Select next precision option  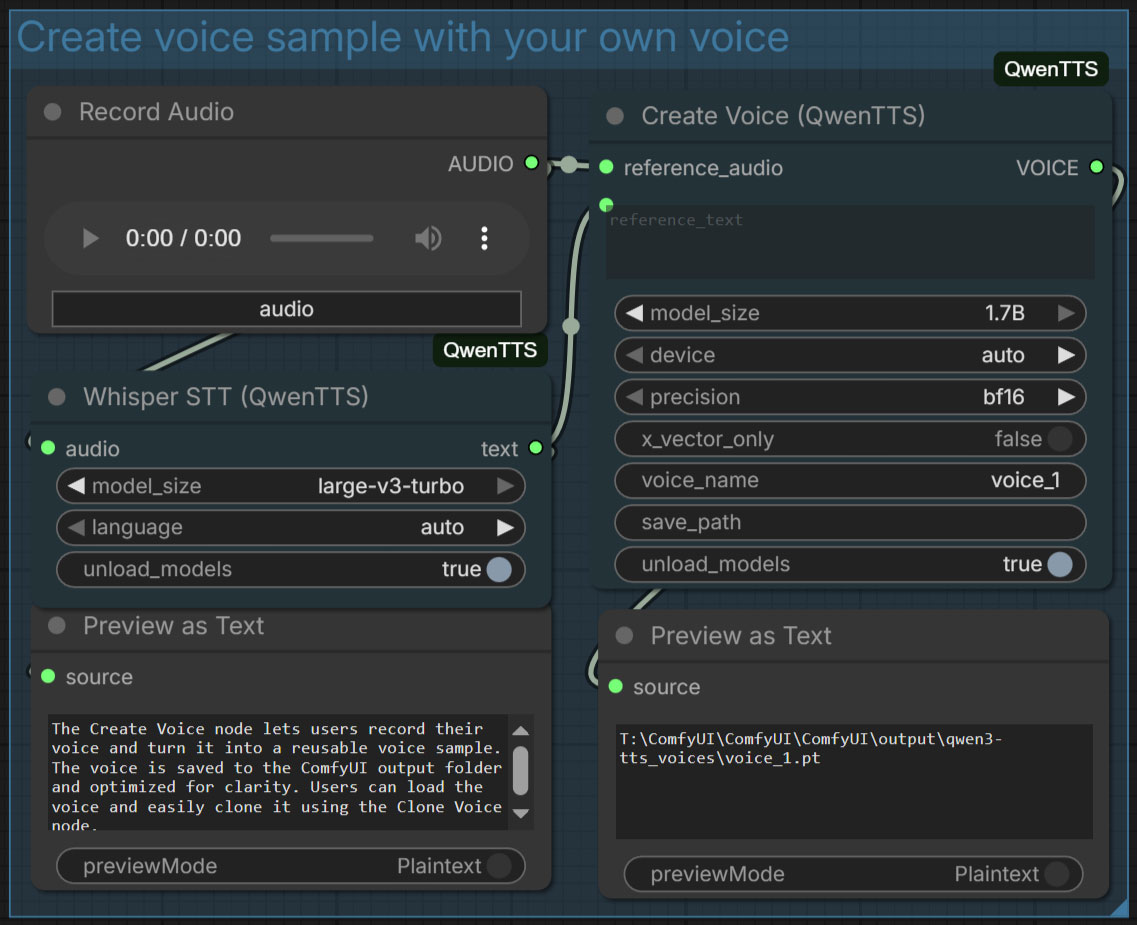pos(1066,397)
